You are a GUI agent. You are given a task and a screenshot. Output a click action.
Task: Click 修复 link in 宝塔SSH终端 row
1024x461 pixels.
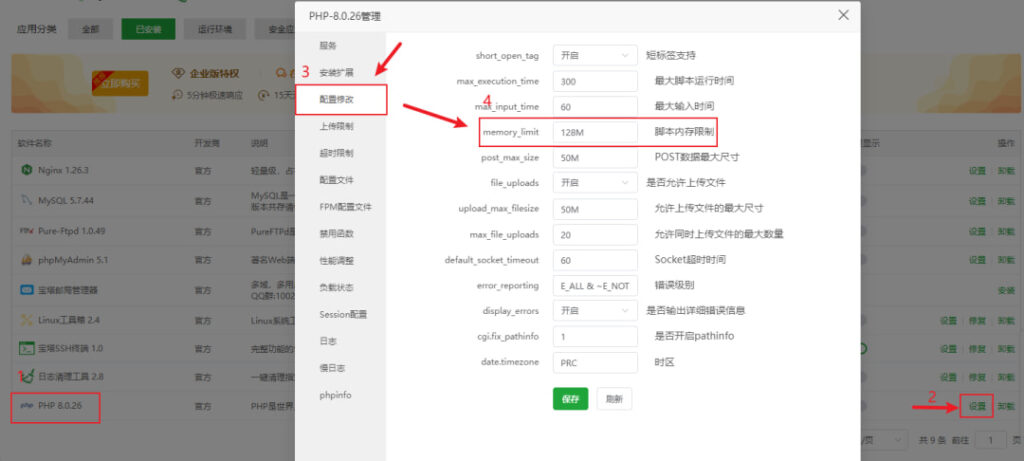pyautogui.click(x=977, y=349)
